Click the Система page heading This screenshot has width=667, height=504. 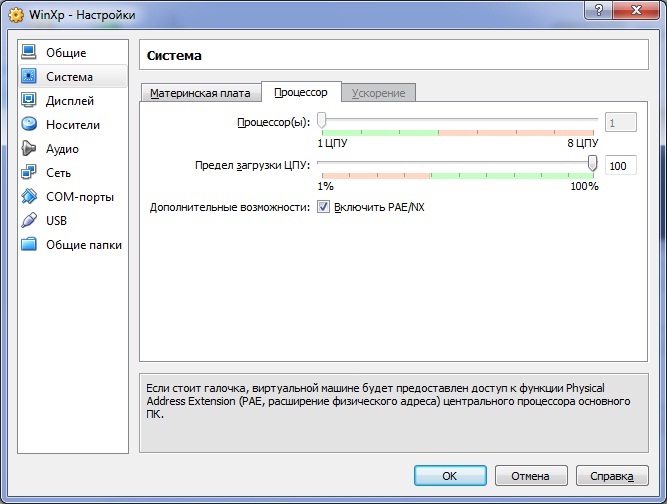coord(174,56)
